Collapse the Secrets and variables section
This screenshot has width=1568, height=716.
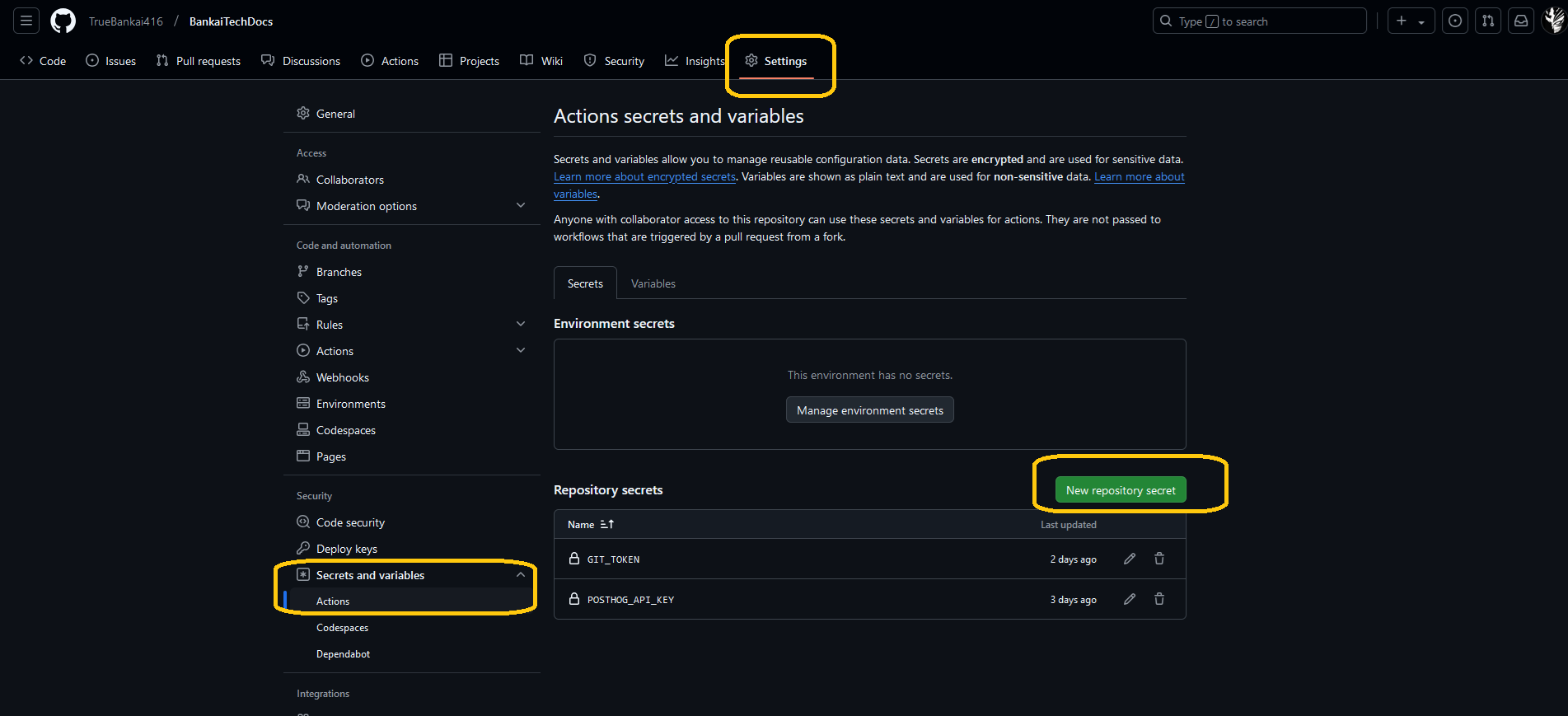click(x=520, y=574)
